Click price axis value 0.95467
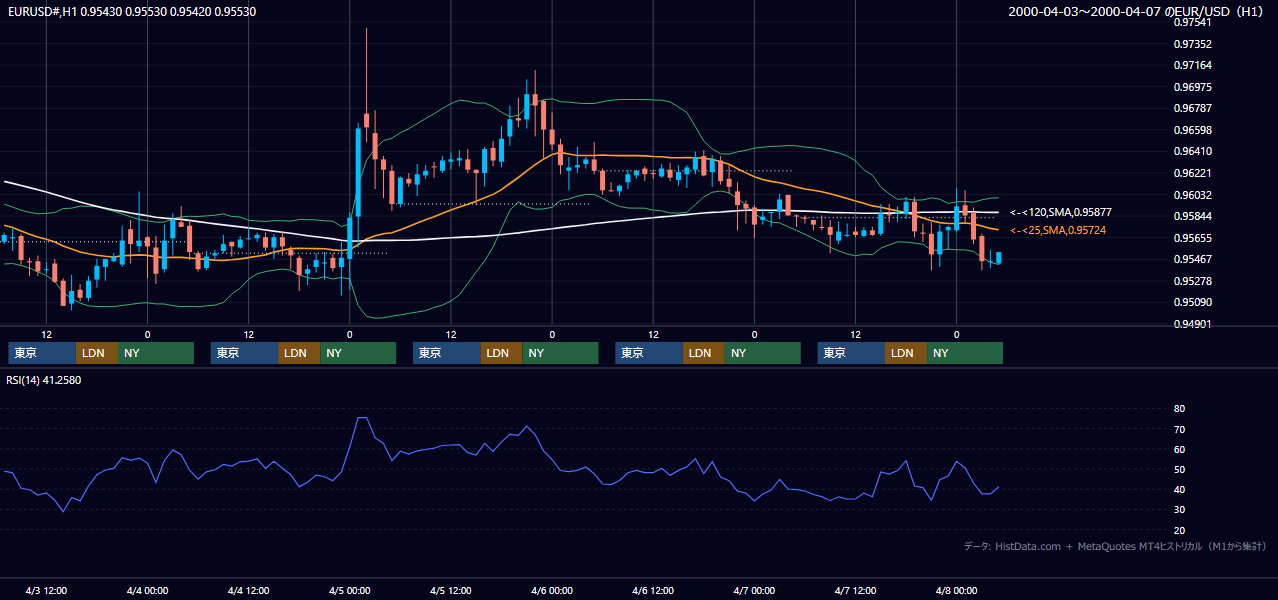Screen dimensions: 1278x600 1192,259
